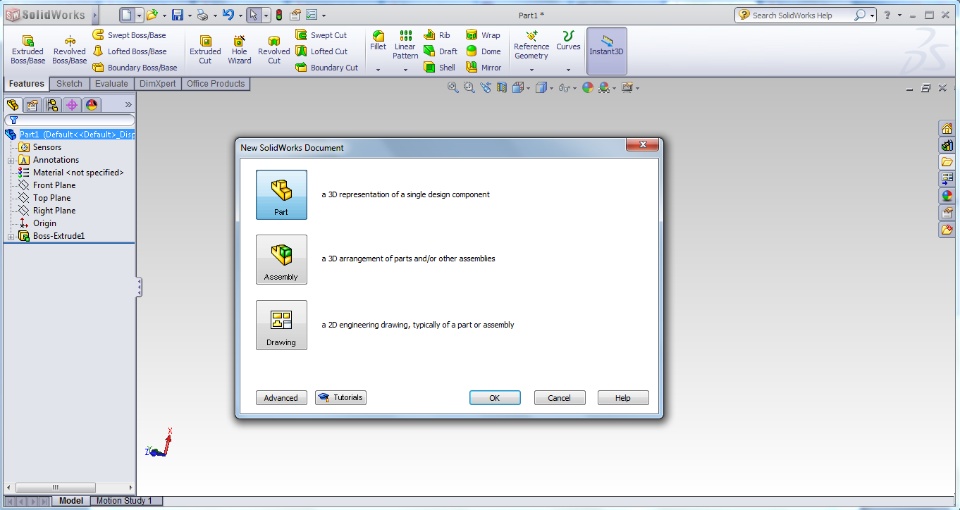Switch to the Office Products tab
The image size is (960, 510).
tap(216, 84)
